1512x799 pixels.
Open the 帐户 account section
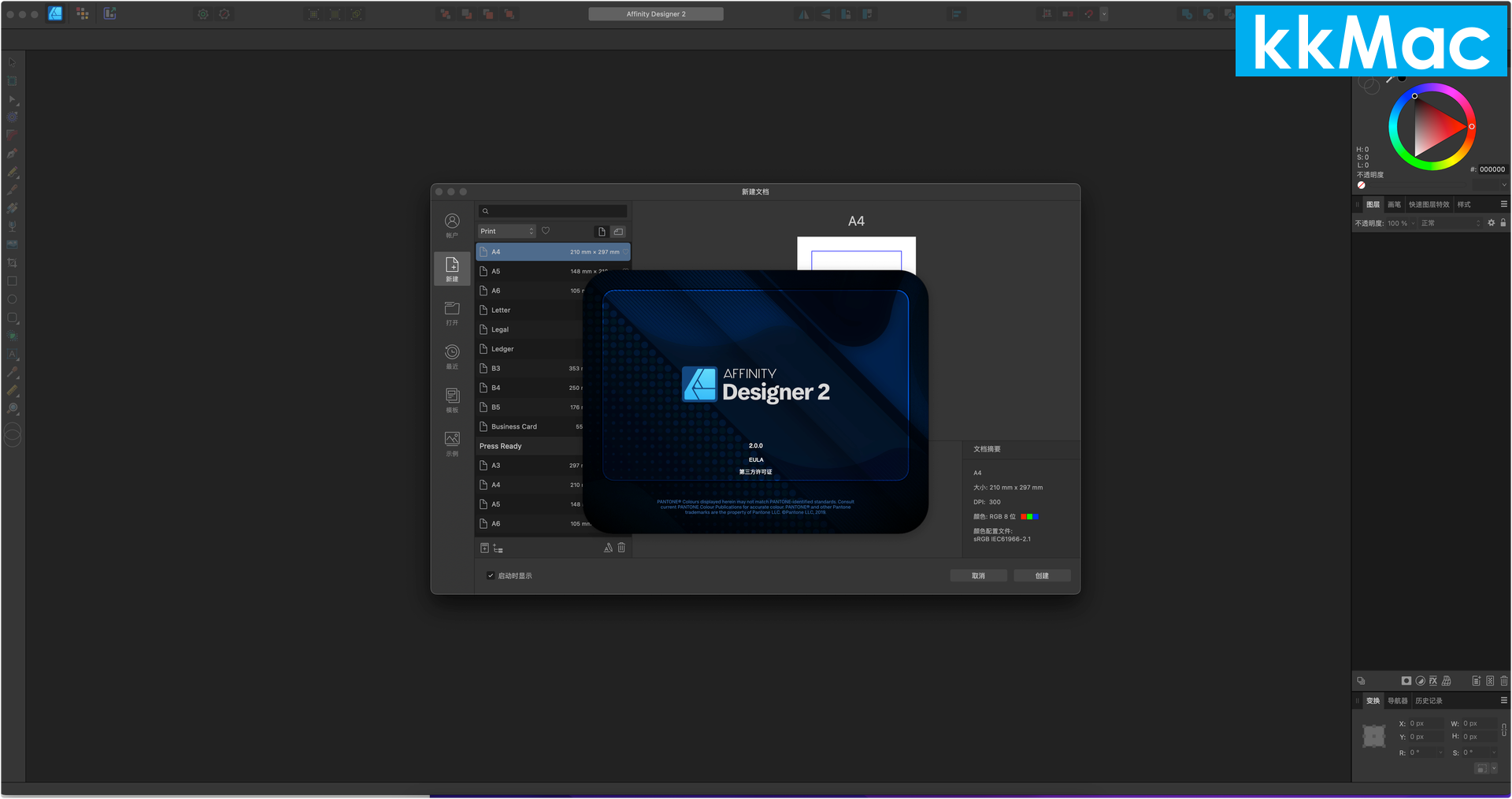452,225
